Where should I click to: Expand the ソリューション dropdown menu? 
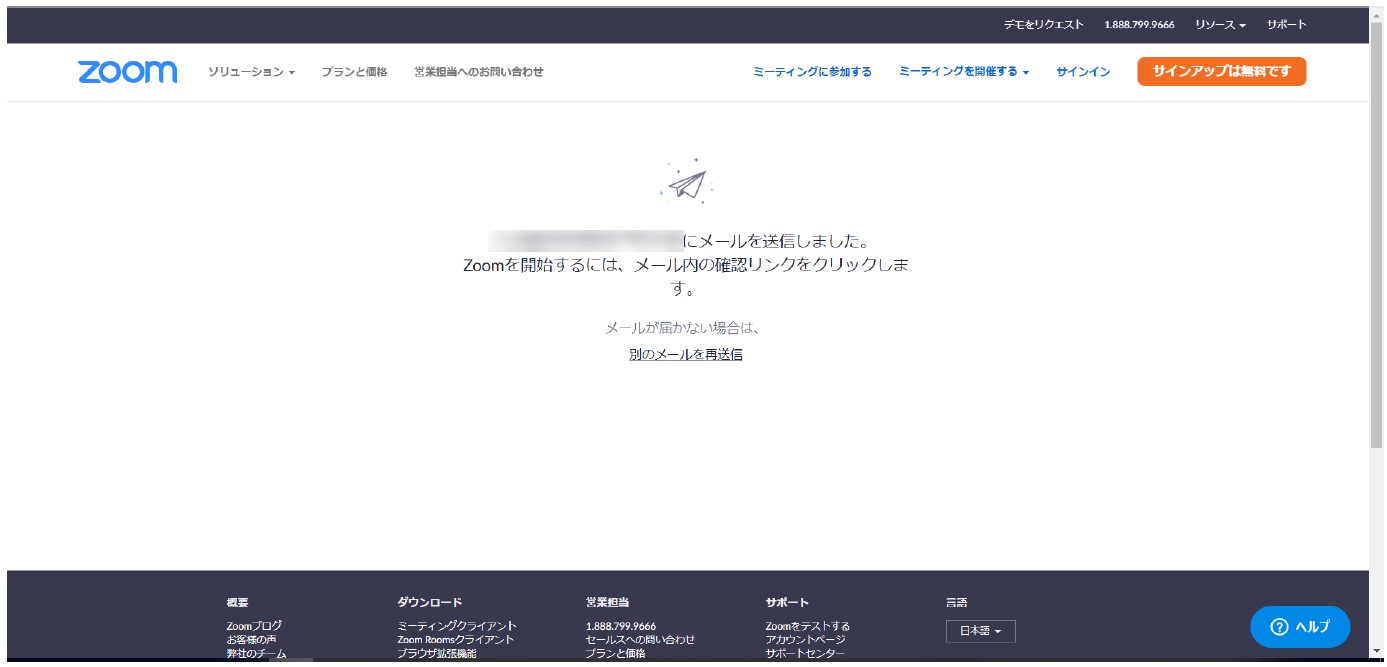251,72
